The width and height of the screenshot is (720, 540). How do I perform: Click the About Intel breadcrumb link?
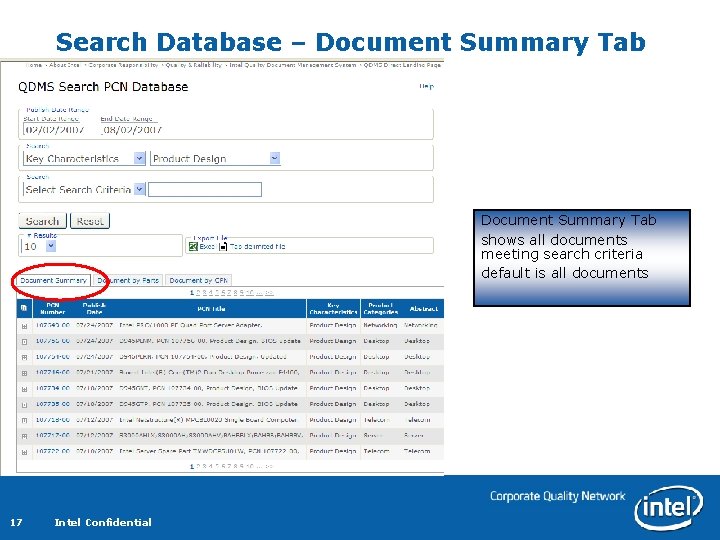pyautogui.click(x=64, y=65)
